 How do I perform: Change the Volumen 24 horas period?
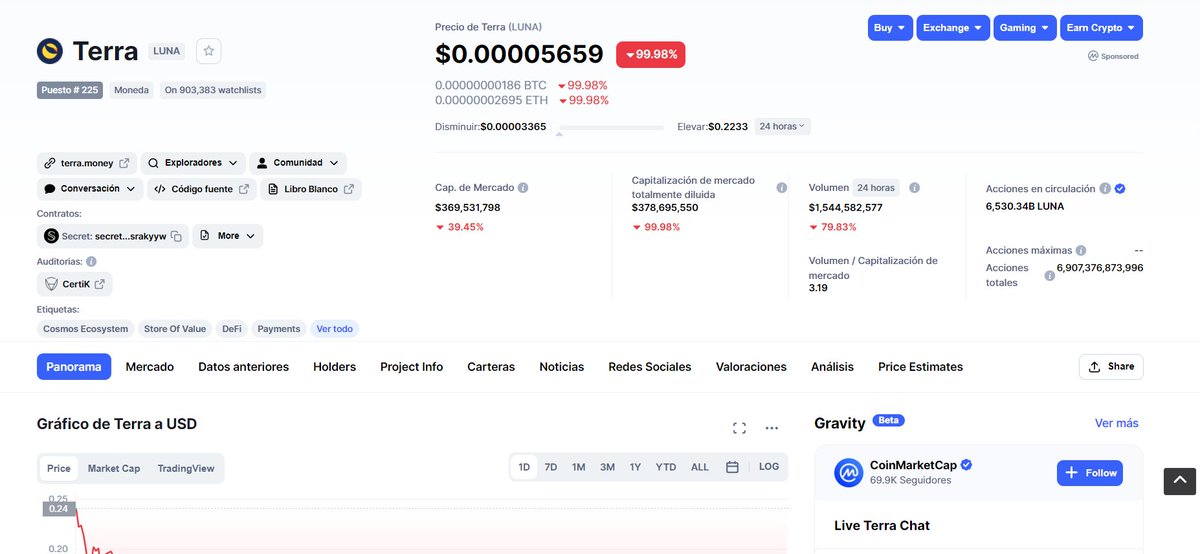coord(876,188)
